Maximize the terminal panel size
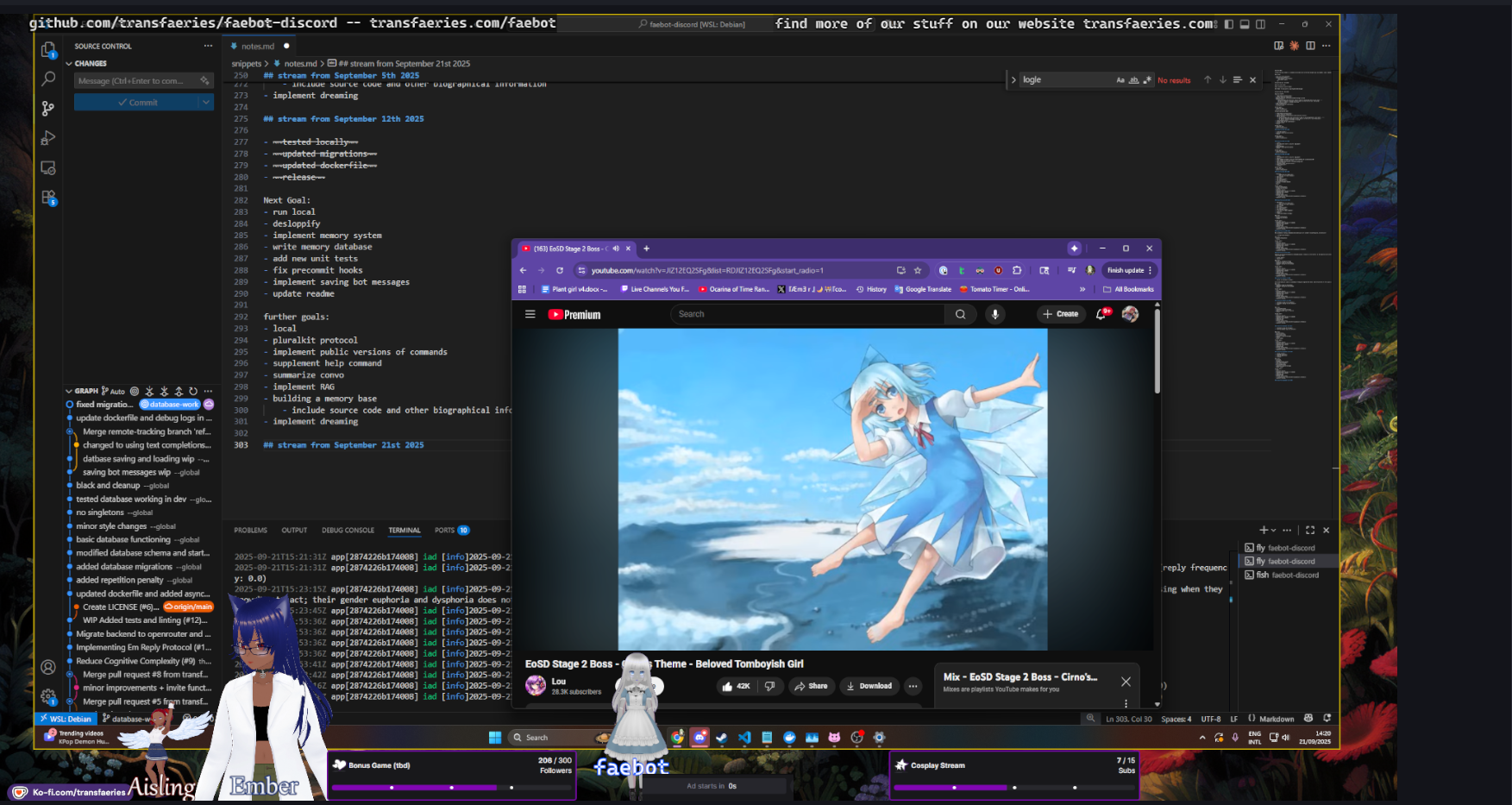Screen dimensions: 1512x805 (1310, 530)
